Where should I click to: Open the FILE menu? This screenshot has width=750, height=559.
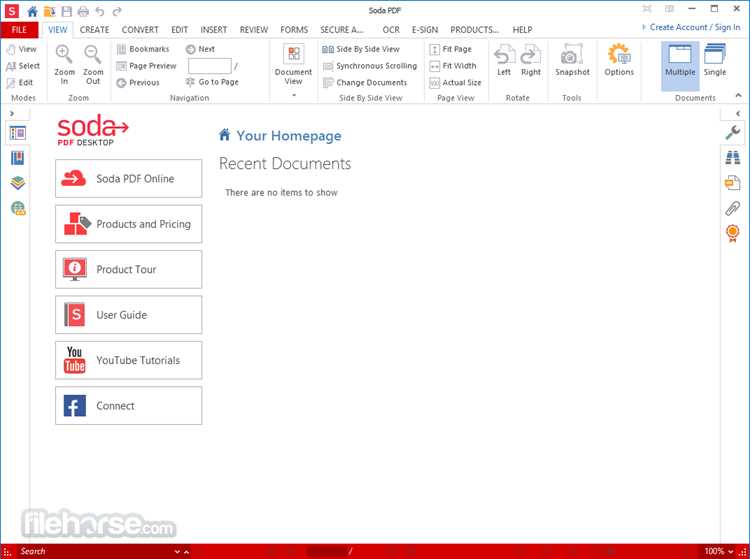(x=19, y=29)
